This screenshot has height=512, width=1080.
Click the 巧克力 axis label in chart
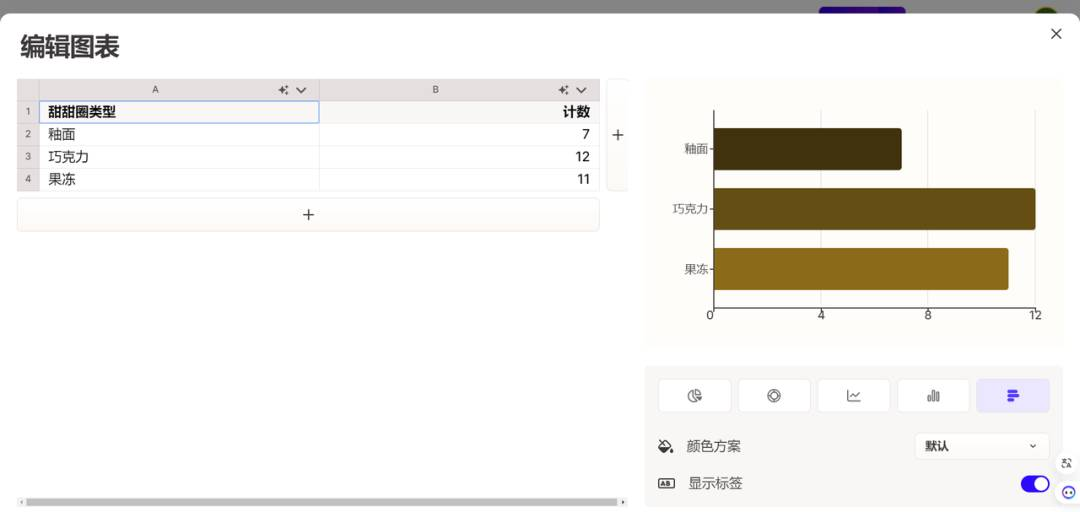(x=690, y=209)
